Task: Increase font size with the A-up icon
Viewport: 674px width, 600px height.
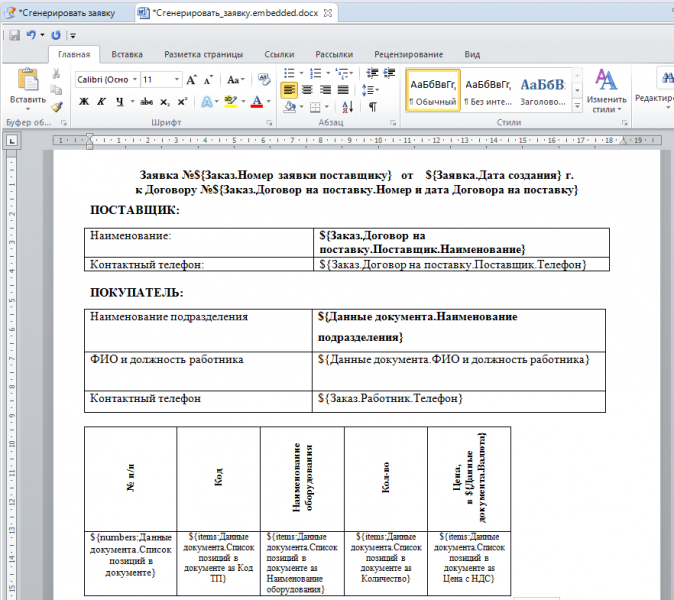Action: pyautogui.click(x=191, y=80)
